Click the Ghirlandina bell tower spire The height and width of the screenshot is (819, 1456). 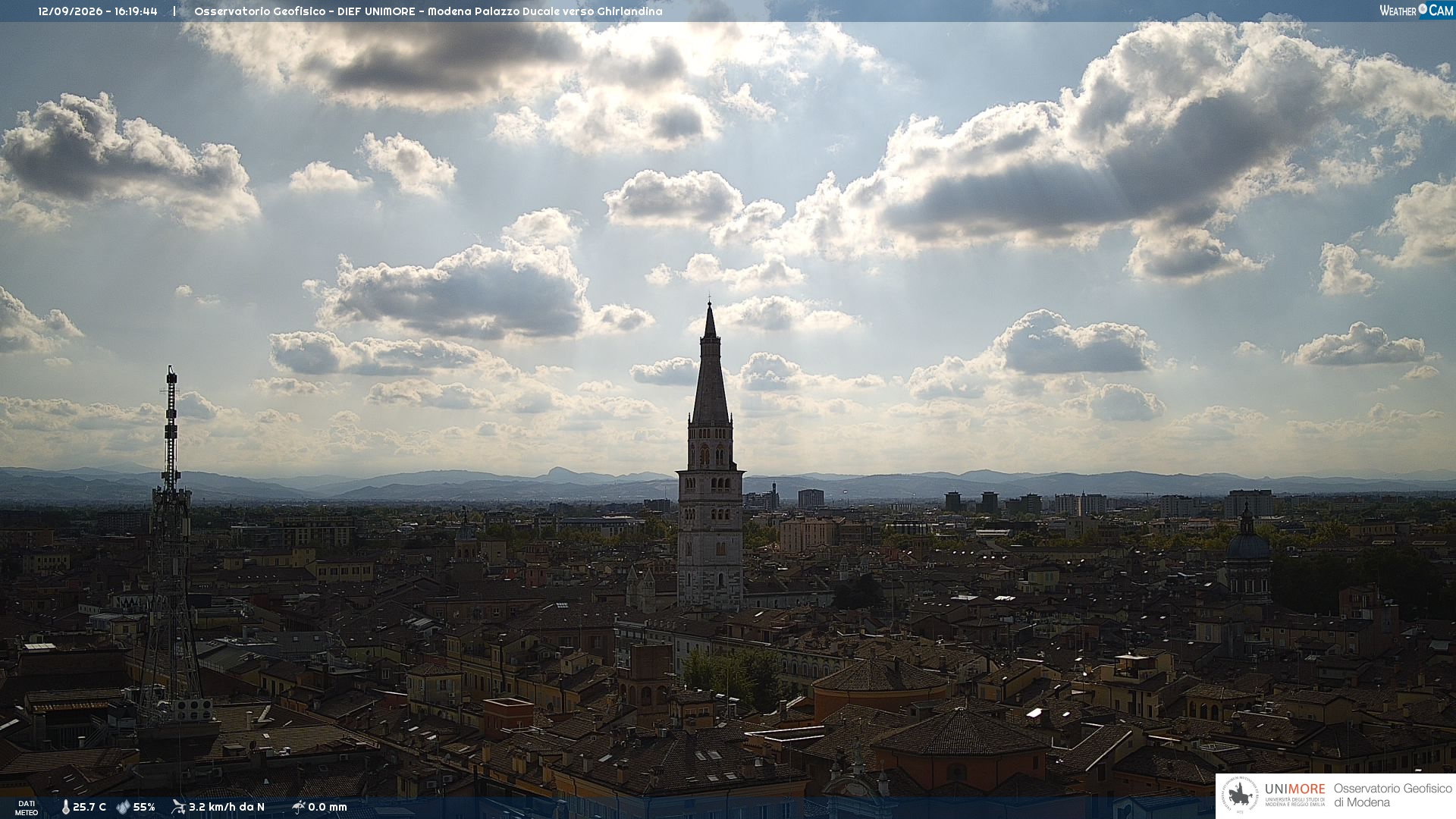711,364
